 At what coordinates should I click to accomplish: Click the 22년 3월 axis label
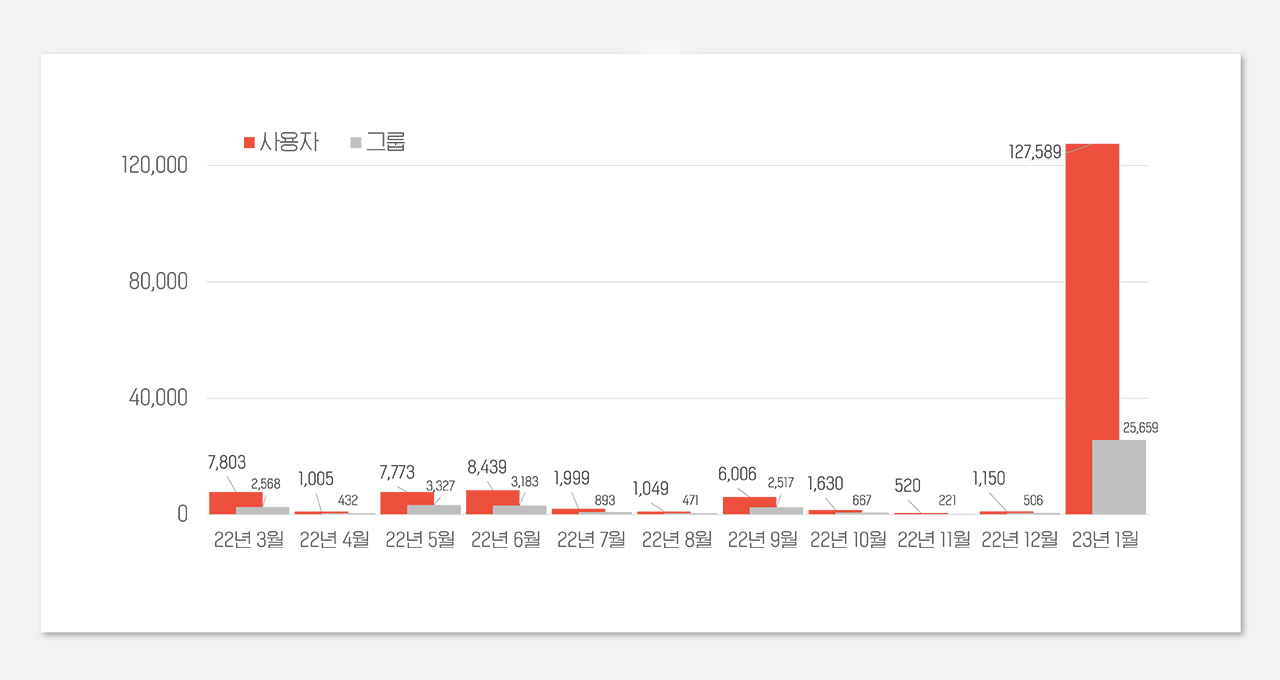(x=249, y=539)
